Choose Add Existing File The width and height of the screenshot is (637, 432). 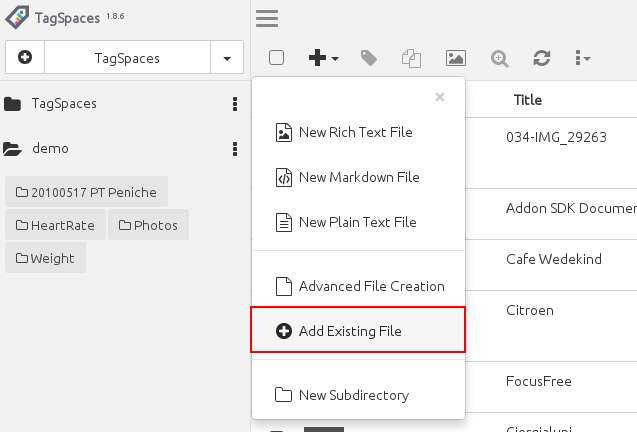click(x=358, y=330)
